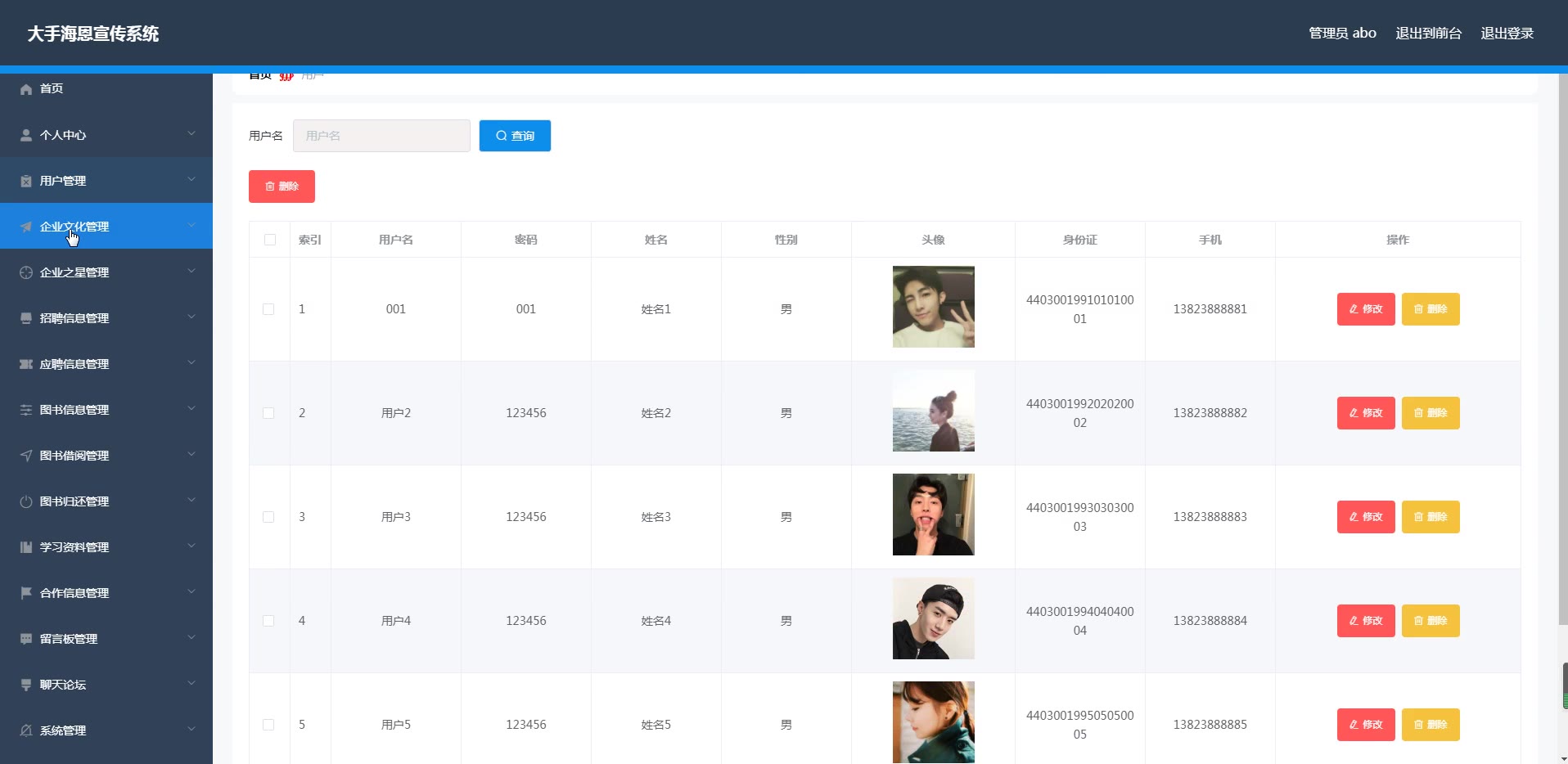
Task: Click the avatar thumbnail of 姓名2
Action: pos(934,411)
